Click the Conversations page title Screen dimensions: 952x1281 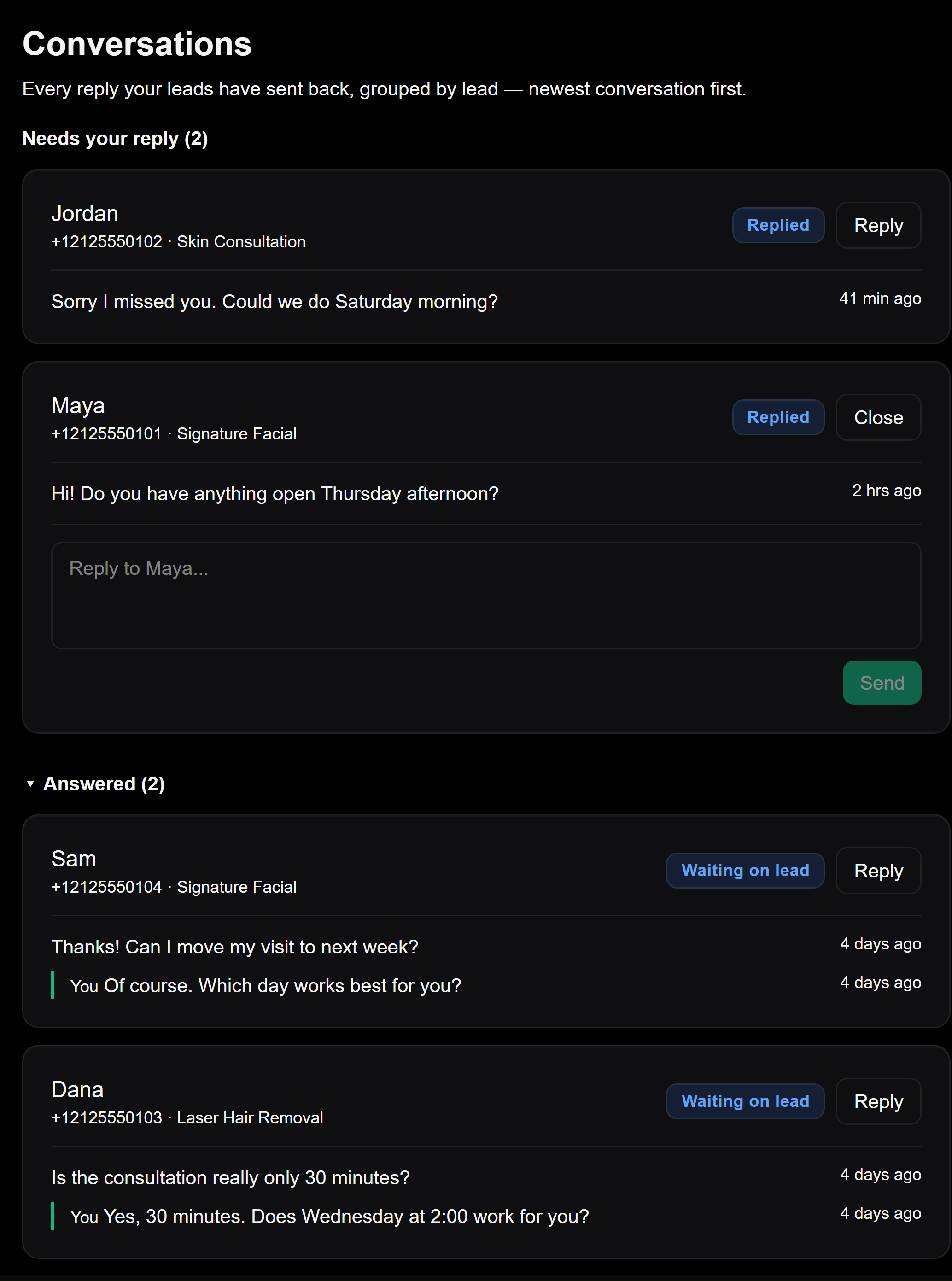click(137, 44)
